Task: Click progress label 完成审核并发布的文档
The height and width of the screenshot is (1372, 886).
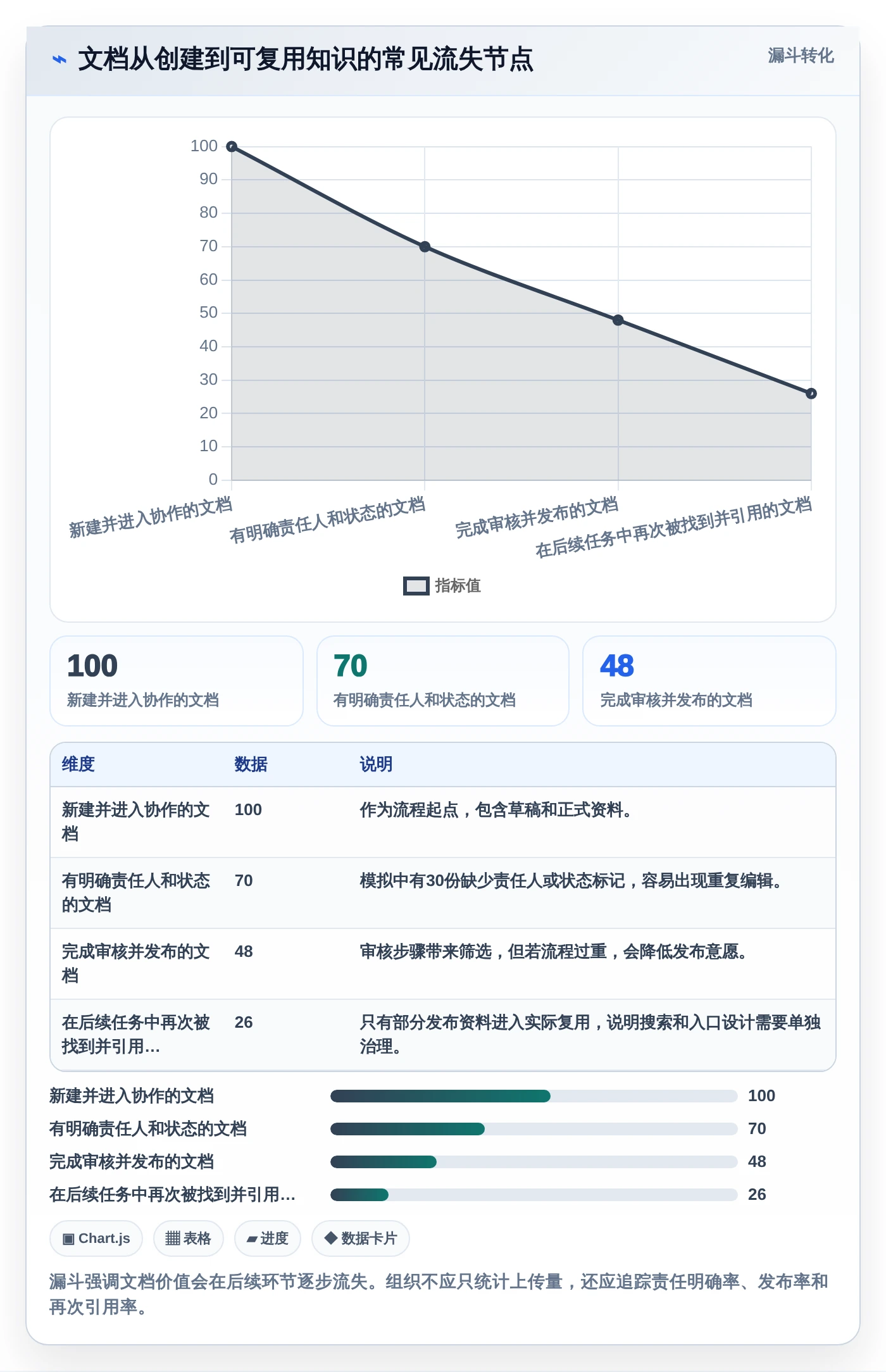Action: click(x=132, y=1162)
